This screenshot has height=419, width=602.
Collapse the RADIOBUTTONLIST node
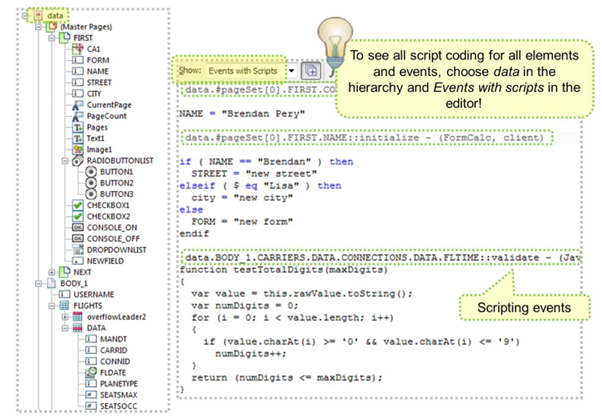(65, 159)
